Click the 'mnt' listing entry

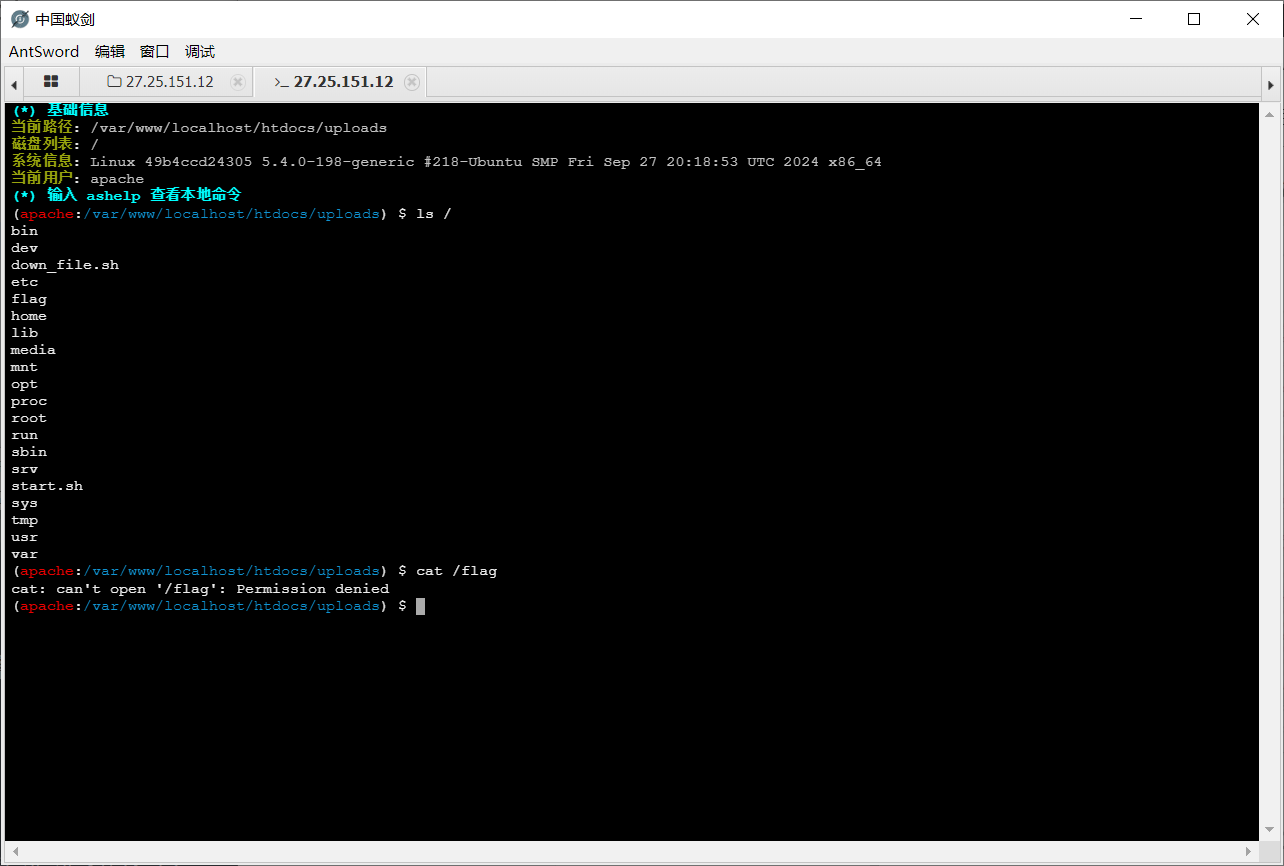[x=24, y=367]
